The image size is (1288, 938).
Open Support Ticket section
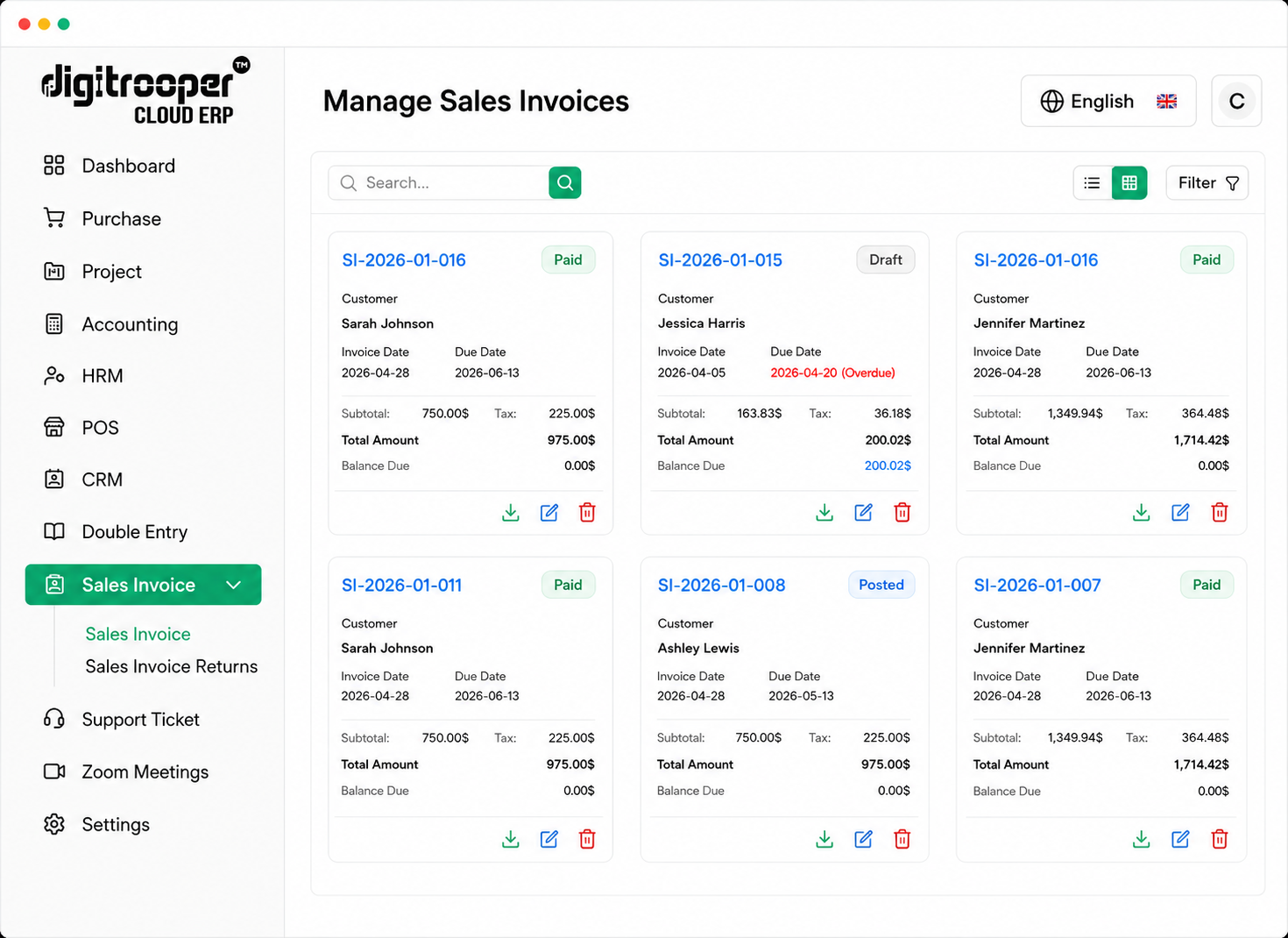pos(121,720)
